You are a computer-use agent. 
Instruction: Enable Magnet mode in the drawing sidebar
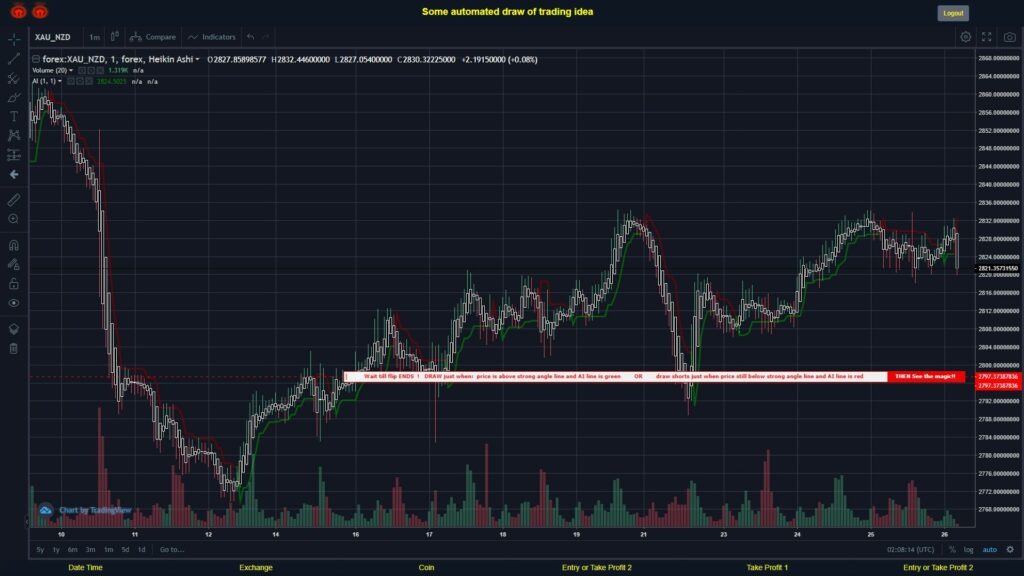14,245
